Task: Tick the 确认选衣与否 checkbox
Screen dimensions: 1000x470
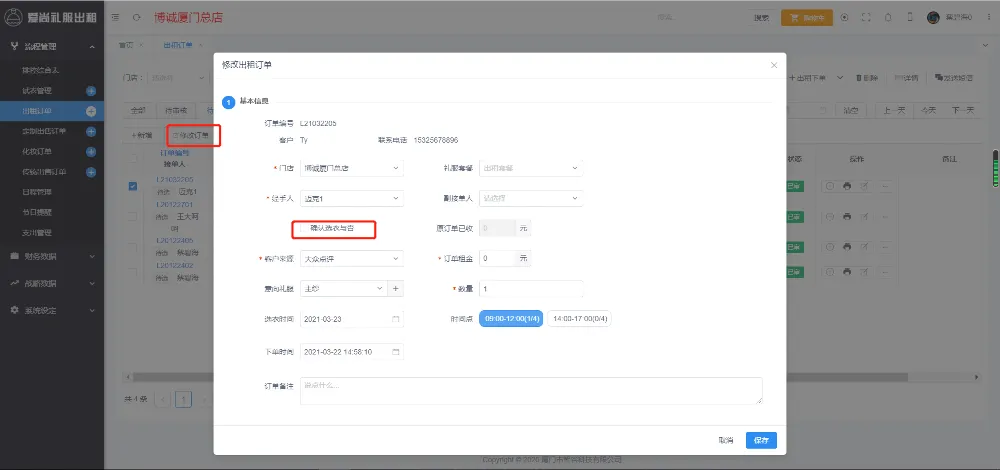Action: pyautogui.click(x=303, y=229)
